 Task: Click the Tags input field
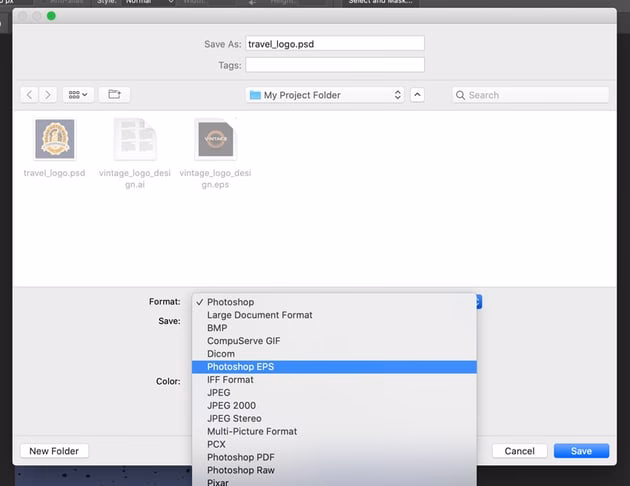pyautogui.click(x=335, y=65)
